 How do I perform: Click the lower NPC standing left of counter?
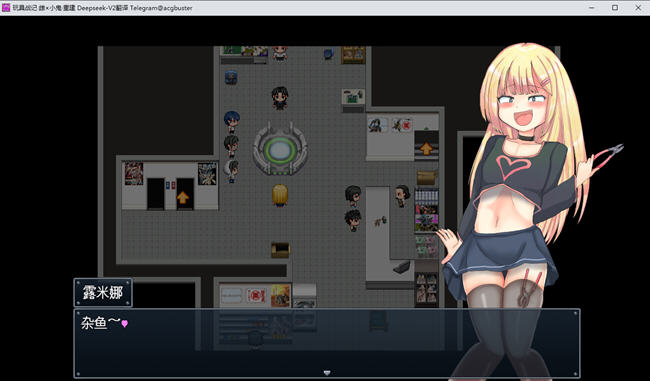[353, 220]
